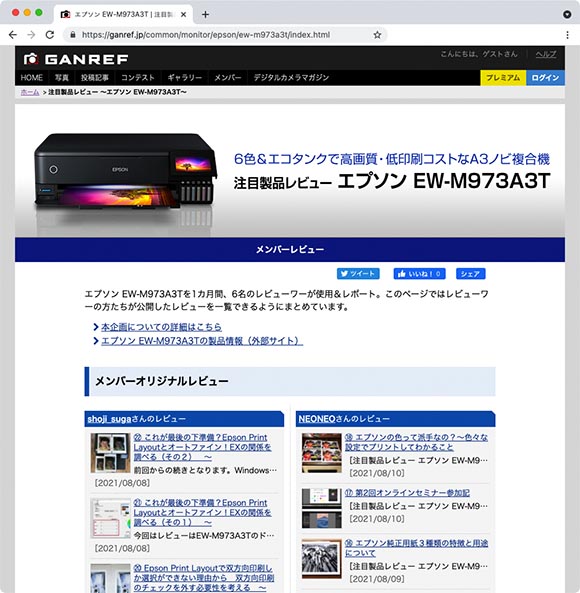580x593 pixels.
Task: Click the browser forward arrow
Action: 31,35
